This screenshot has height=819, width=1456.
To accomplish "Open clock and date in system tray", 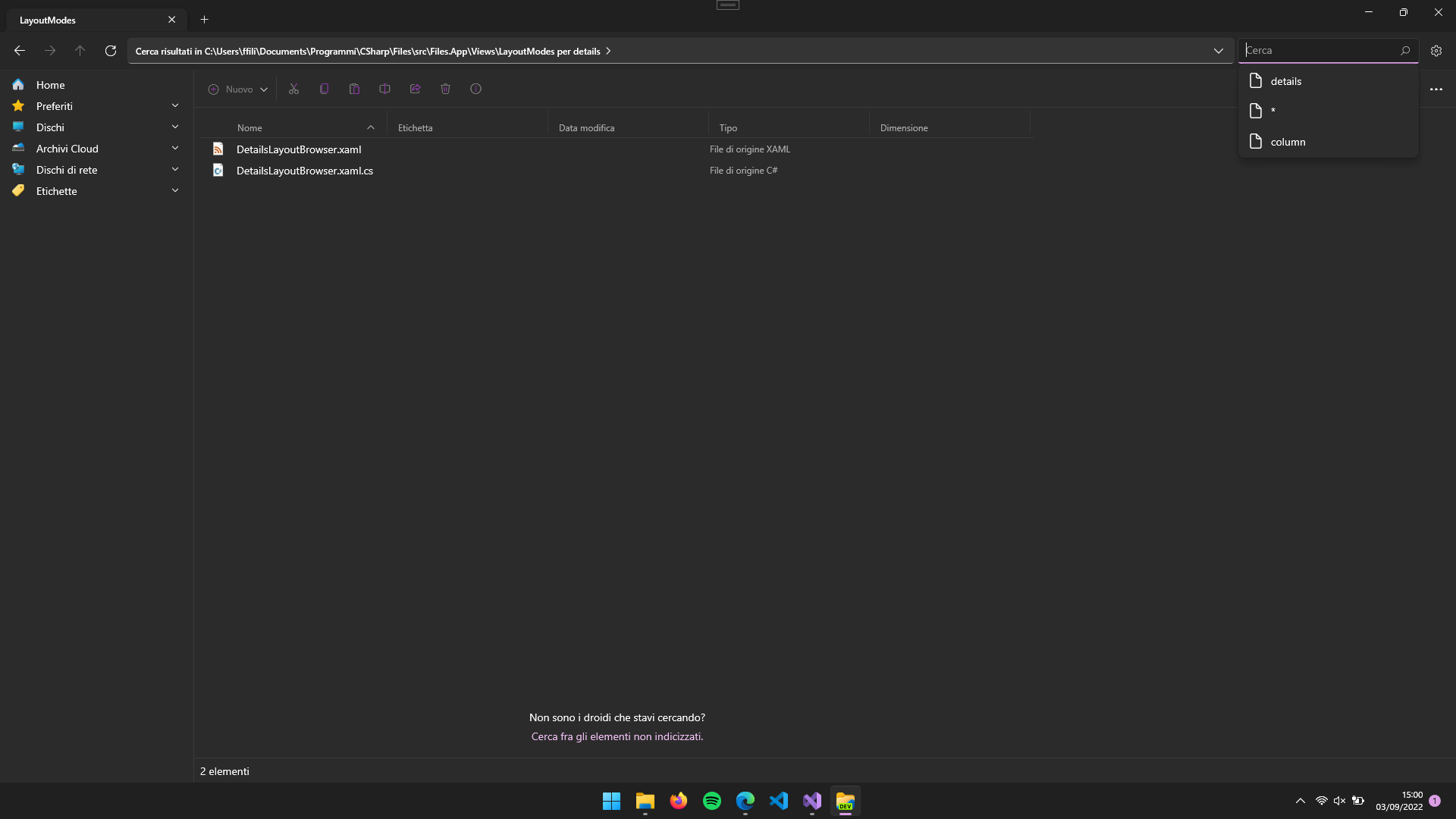I will point(1399,801).
